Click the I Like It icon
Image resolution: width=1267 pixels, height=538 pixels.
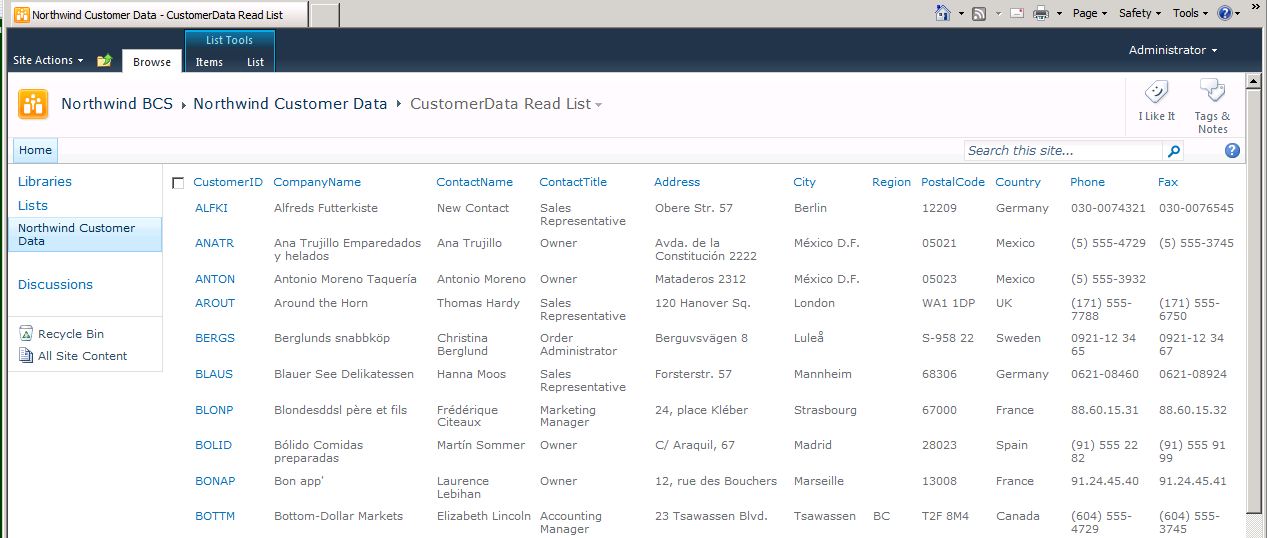tap(1156, 93)
